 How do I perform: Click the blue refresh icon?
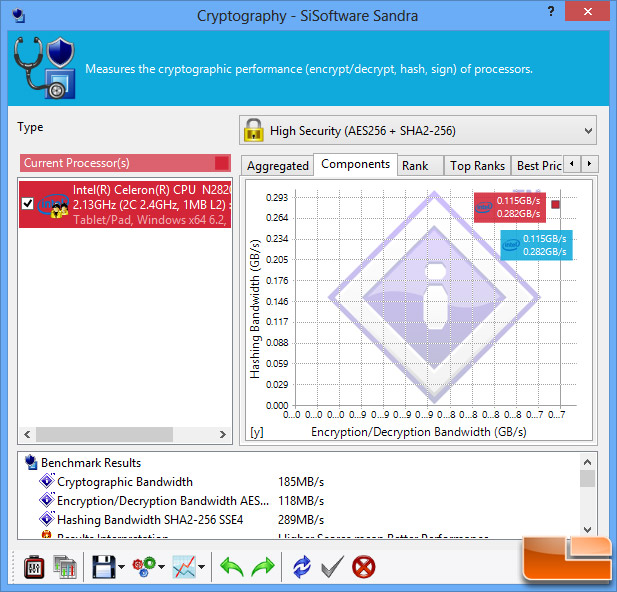302,567
